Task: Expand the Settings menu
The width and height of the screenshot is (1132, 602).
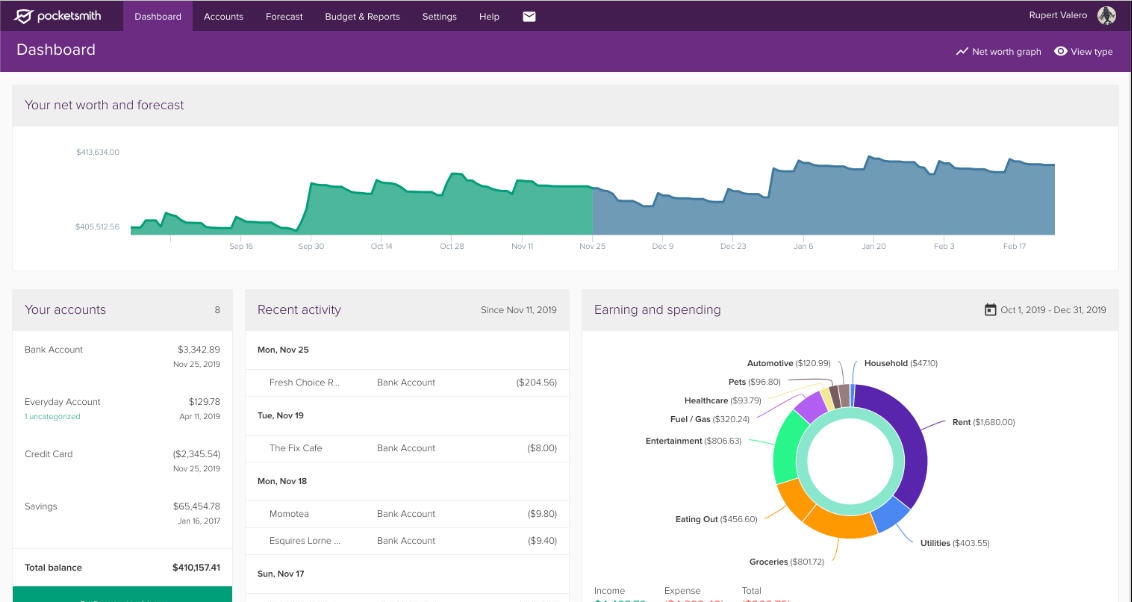Action: point(439,16)
